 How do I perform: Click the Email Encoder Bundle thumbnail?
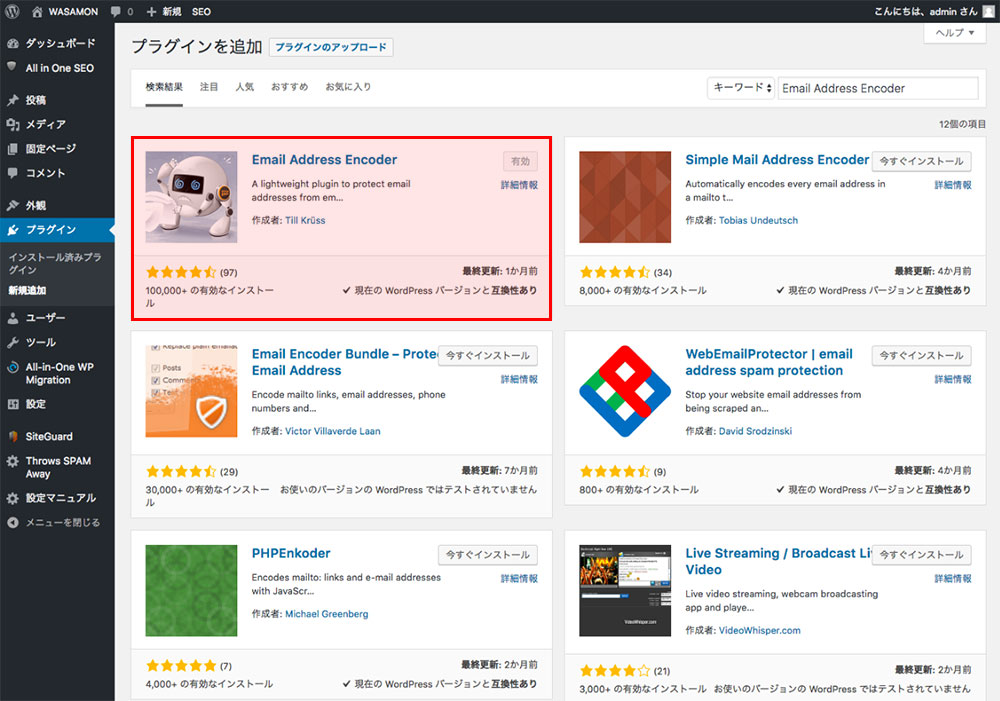click(191, 391)
